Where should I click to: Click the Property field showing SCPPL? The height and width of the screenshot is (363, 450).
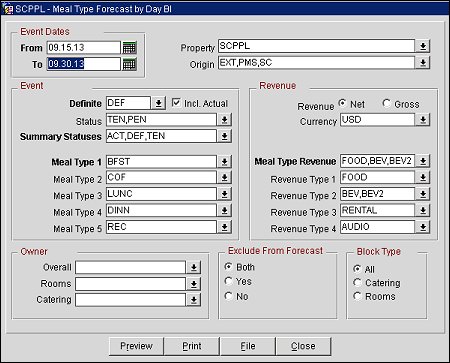317,46
